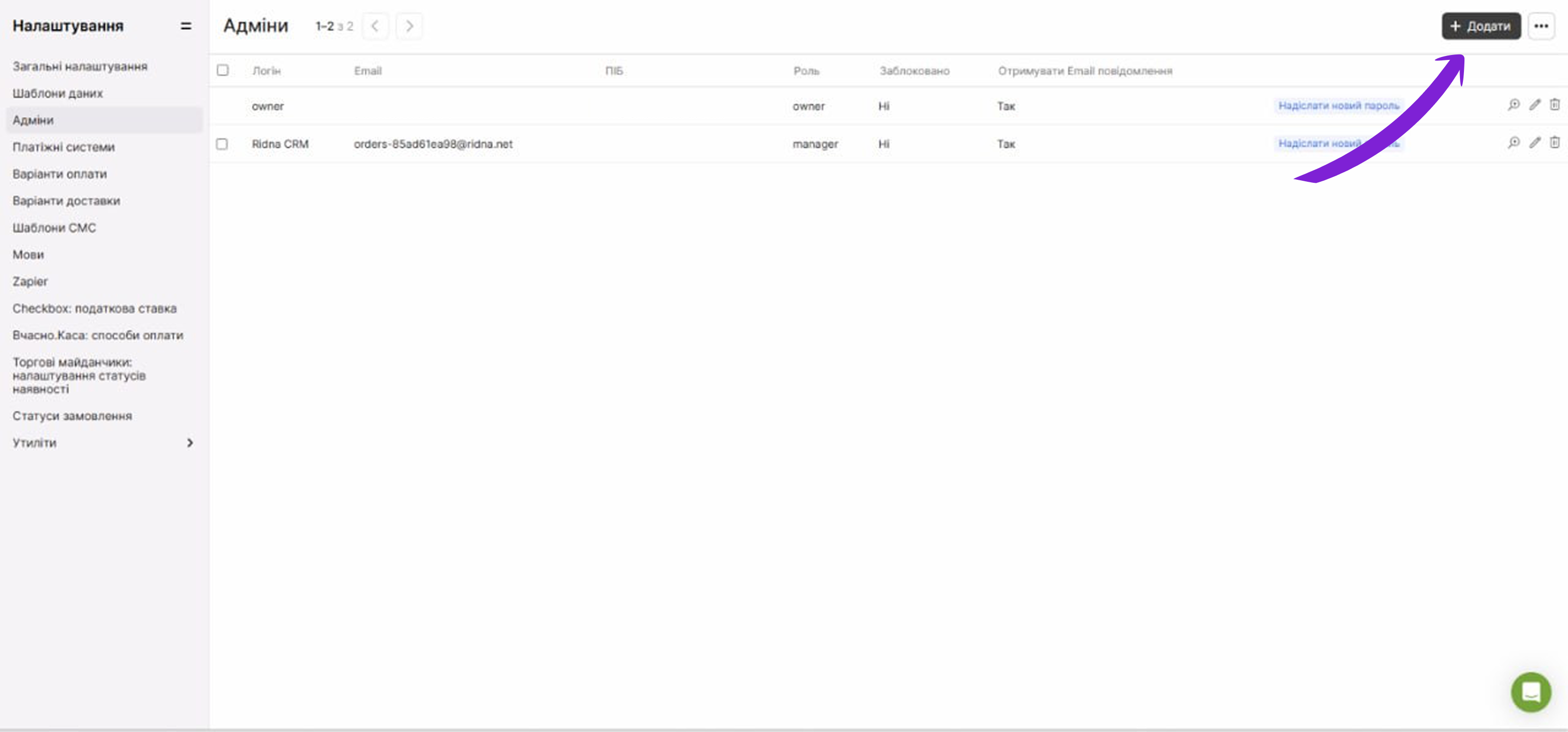Go to previous page of admins
The width and height of the screenshot is (1568, 732).
coord(375,26)
